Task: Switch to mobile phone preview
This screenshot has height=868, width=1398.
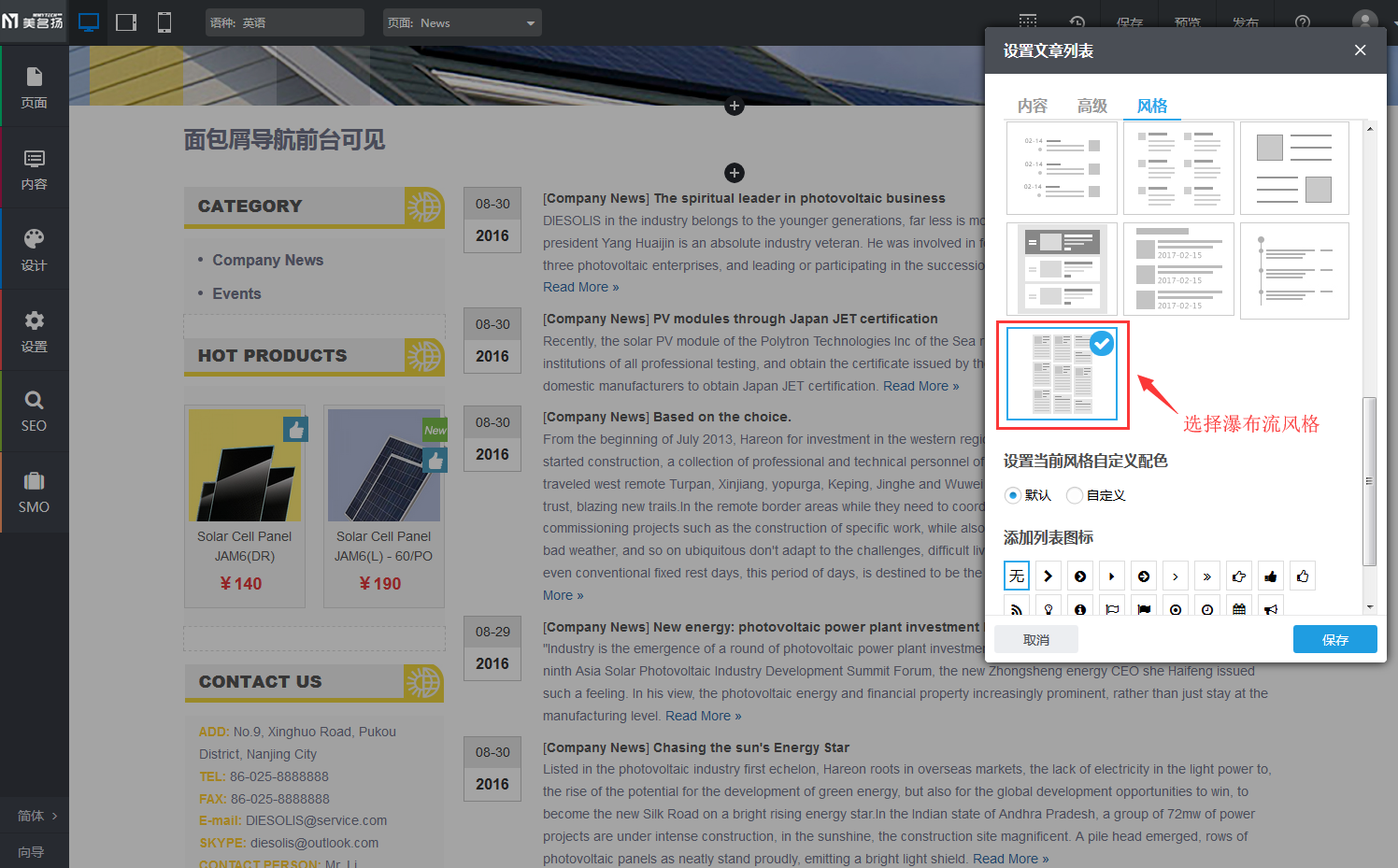Action: coord(164,22)
